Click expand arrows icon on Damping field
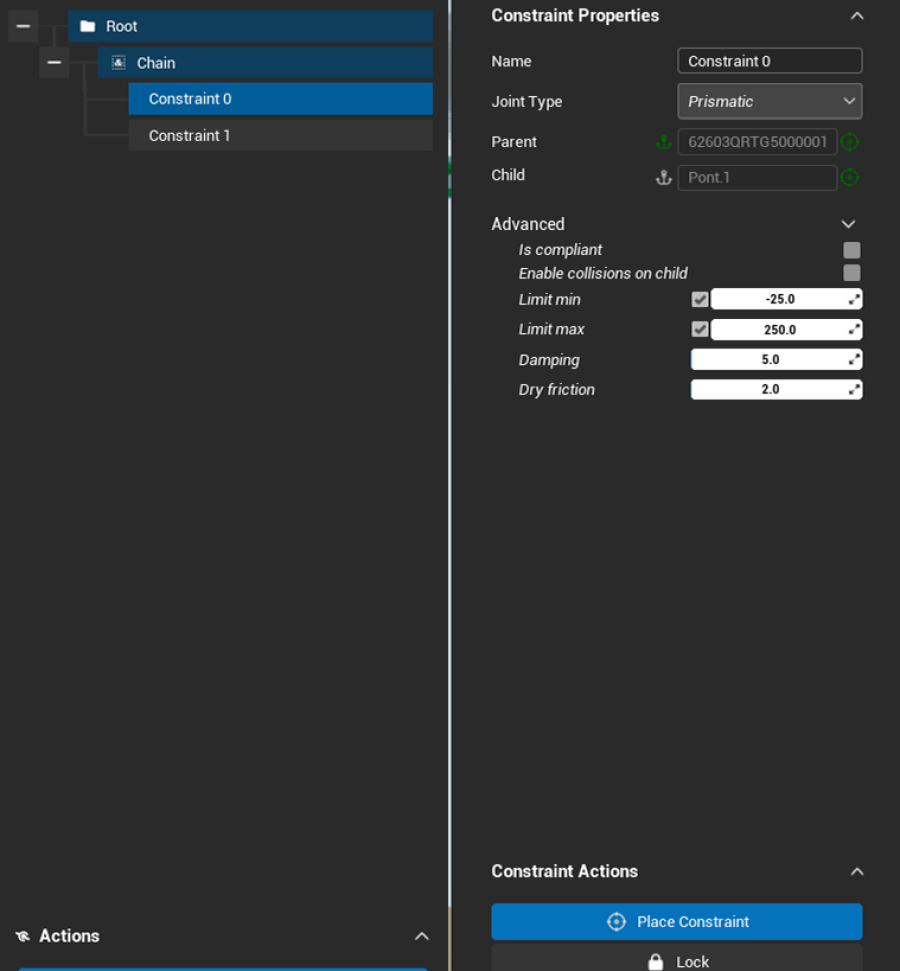900x971 pixels. (x=854, y=360)
